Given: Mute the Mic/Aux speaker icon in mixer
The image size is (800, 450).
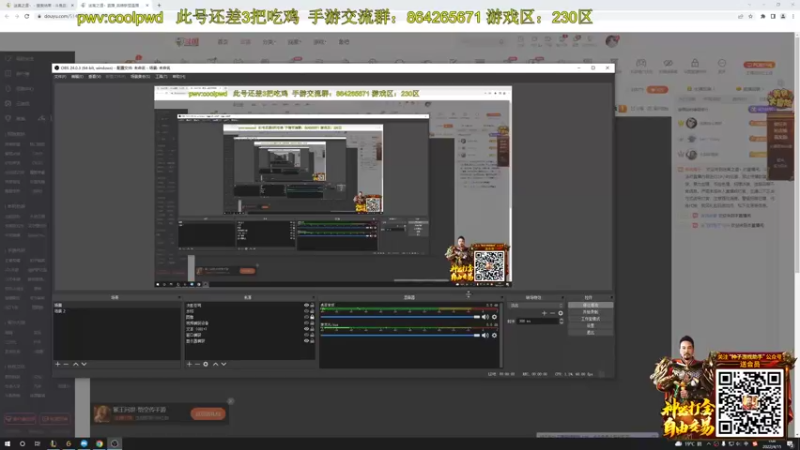Looking at the screenshot, I should pos(485,335).
